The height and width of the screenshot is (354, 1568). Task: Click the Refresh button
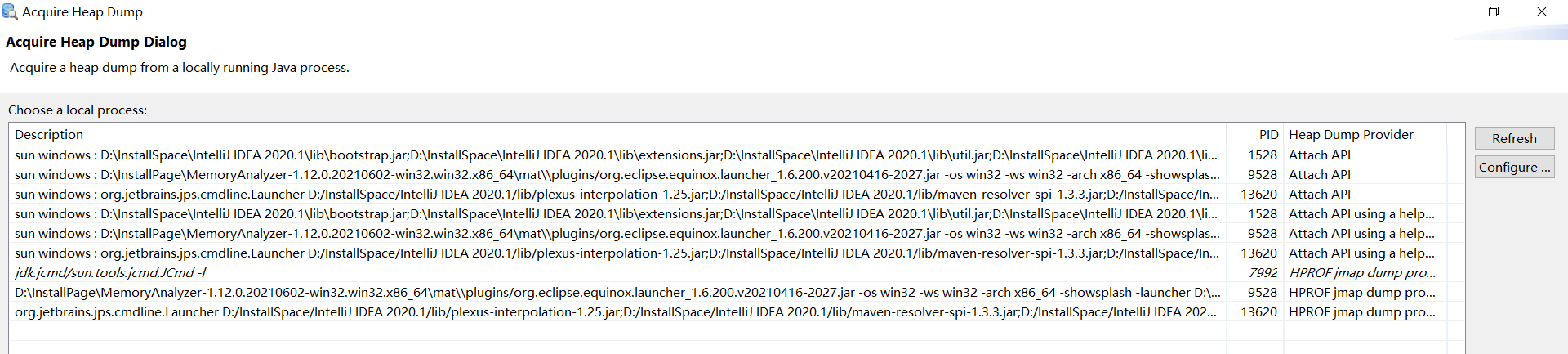1513,138
